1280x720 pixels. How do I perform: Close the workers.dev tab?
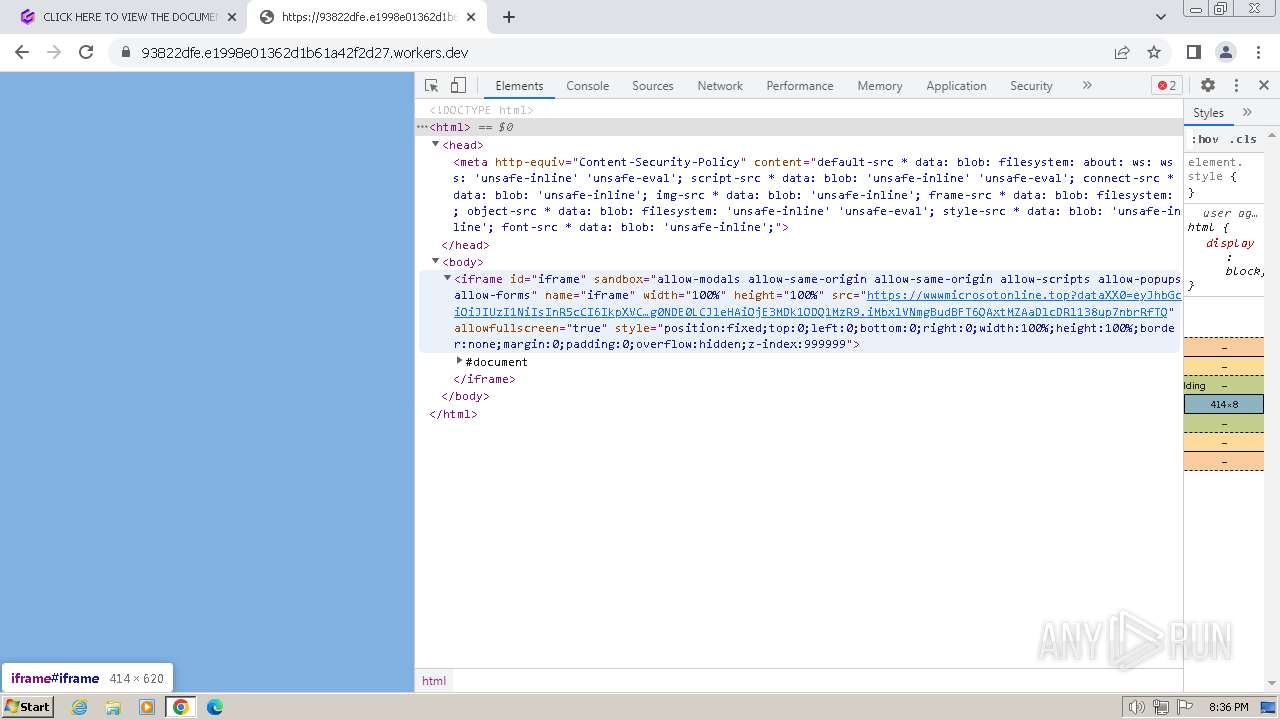click(x=471, y=17)
